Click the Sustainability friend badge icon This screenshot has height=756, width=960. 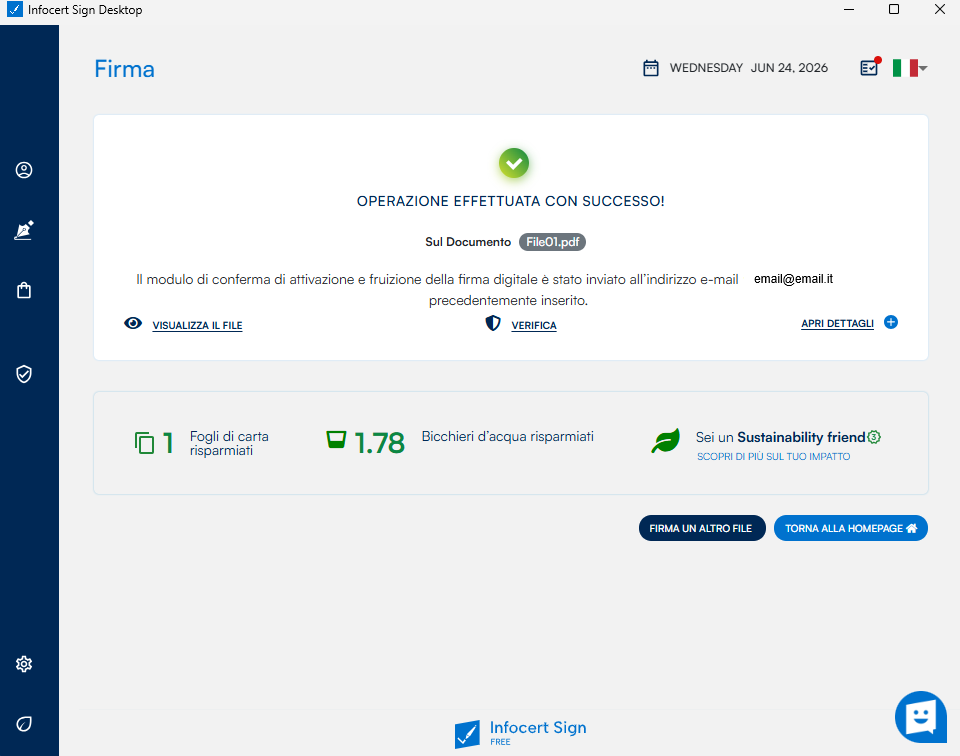[874, 437]
